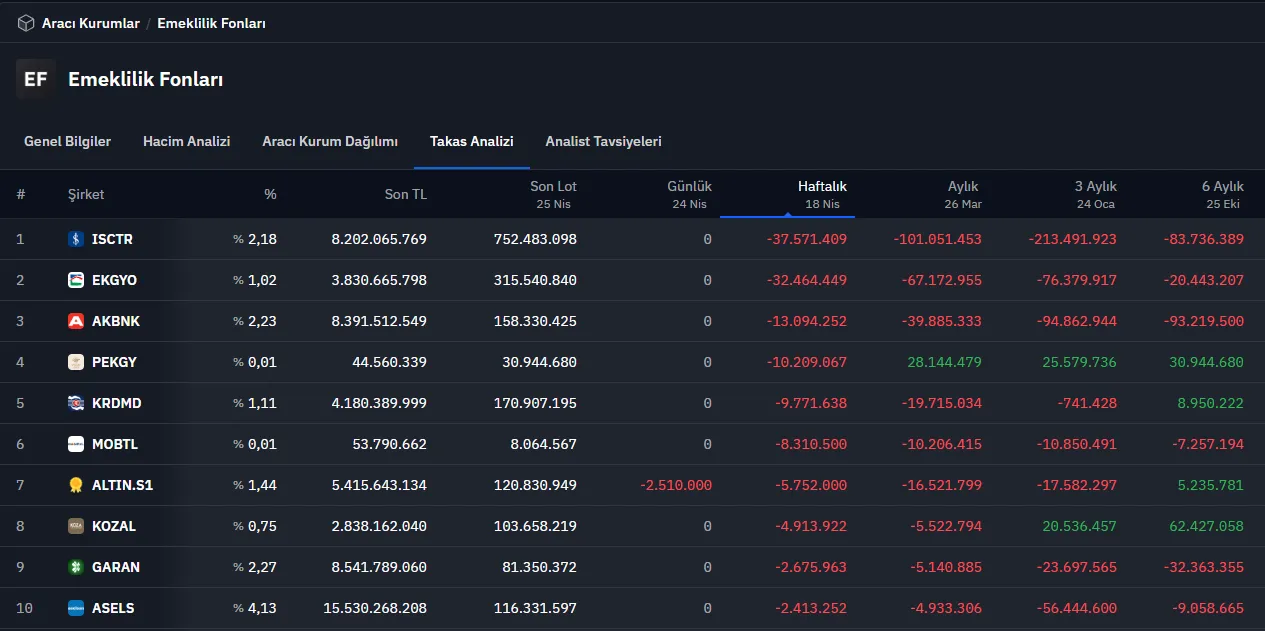1265x631 pixels.
Task: Click KOZAL's 3-month value 20.536.457
Action: [1080, 526]
